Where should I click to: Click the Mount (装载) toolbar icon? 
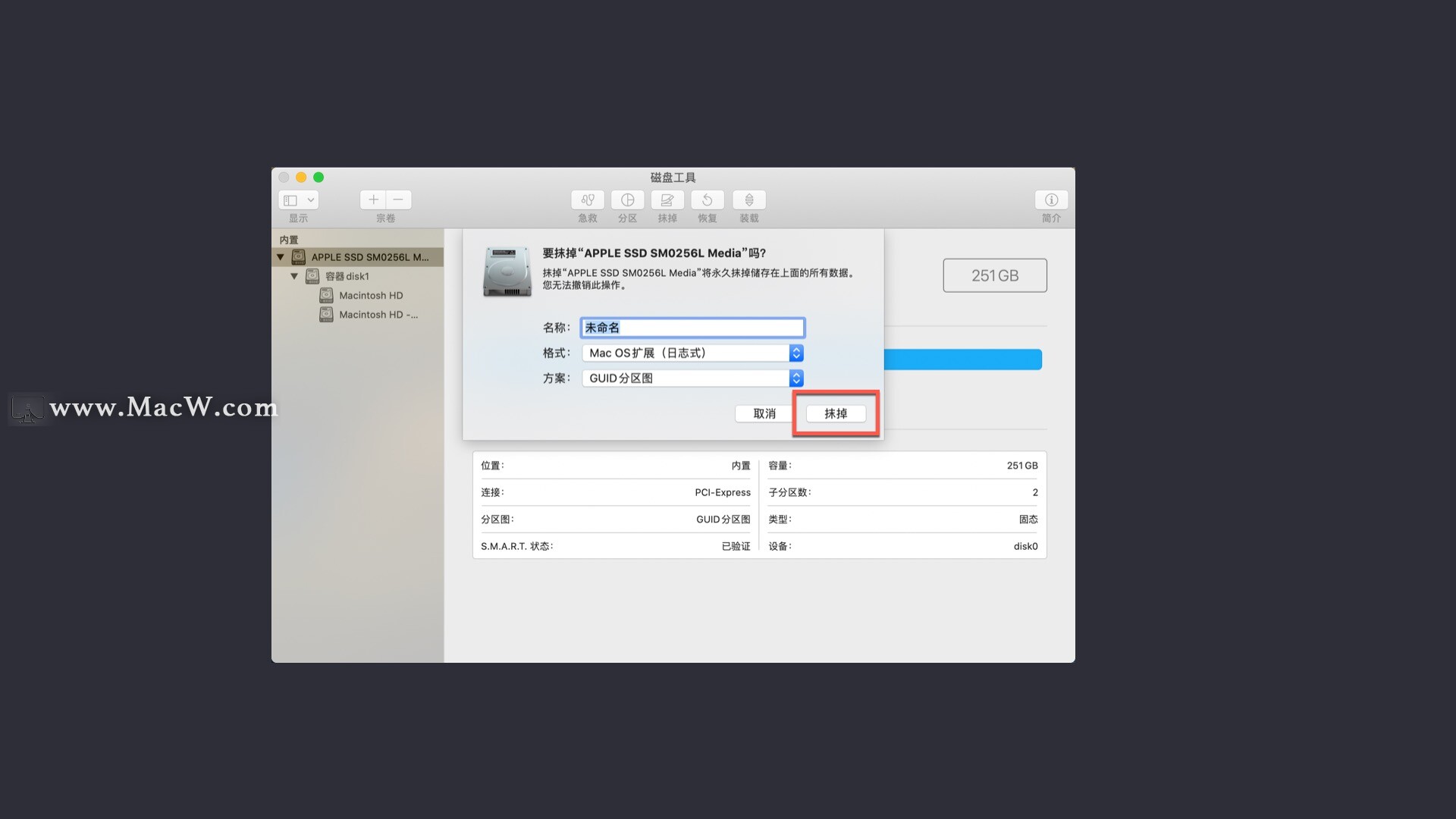click(x=748, y=200)
